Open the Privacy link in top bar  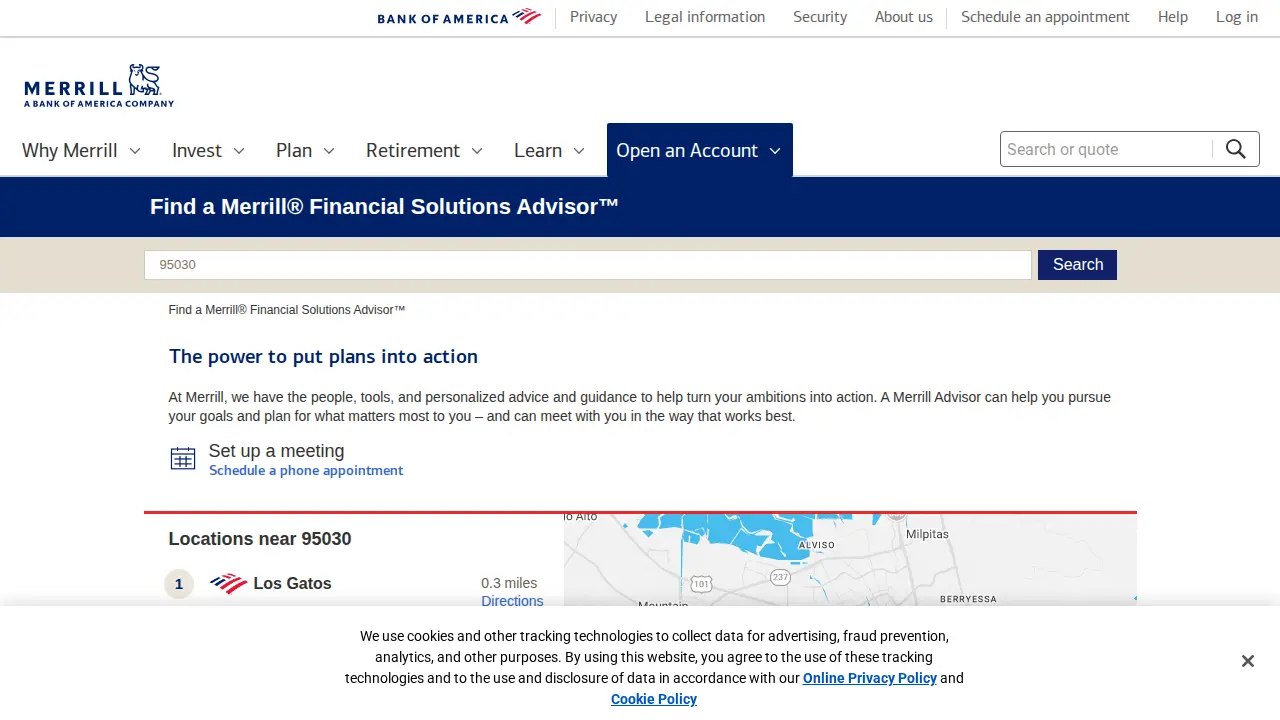pyautogui.click(x=594, y=17)
